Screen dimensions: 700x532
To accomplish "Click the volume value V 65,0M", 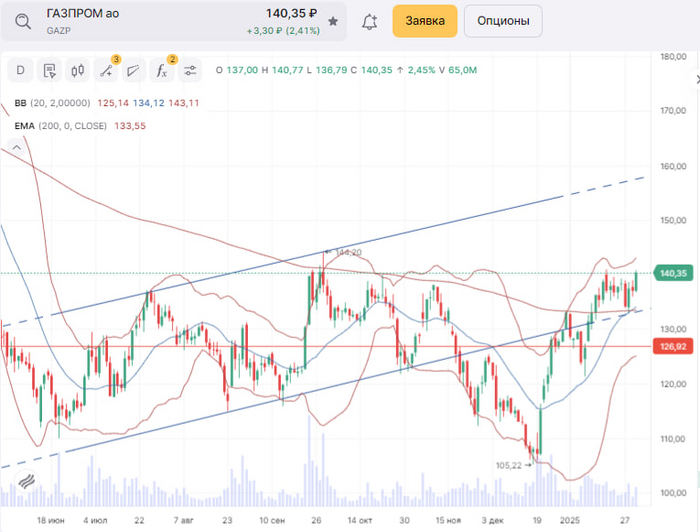I will click(x=458, y=70).
